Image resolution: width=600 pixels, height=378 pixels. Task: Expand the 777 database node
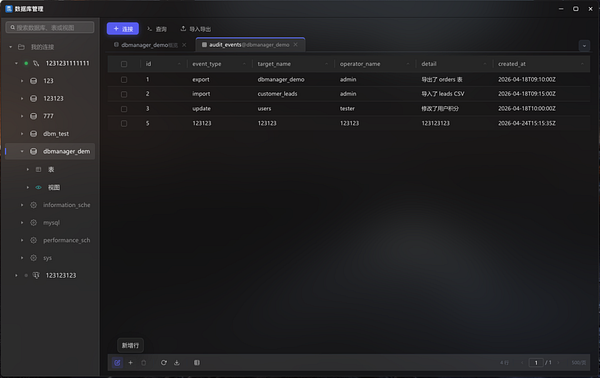click(x=22, y=116)
